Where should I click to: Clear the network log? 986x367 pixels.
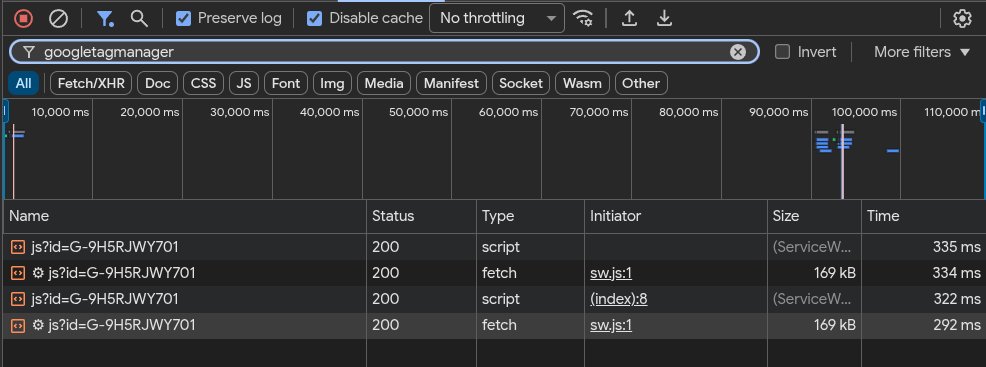tap(58, 18)
